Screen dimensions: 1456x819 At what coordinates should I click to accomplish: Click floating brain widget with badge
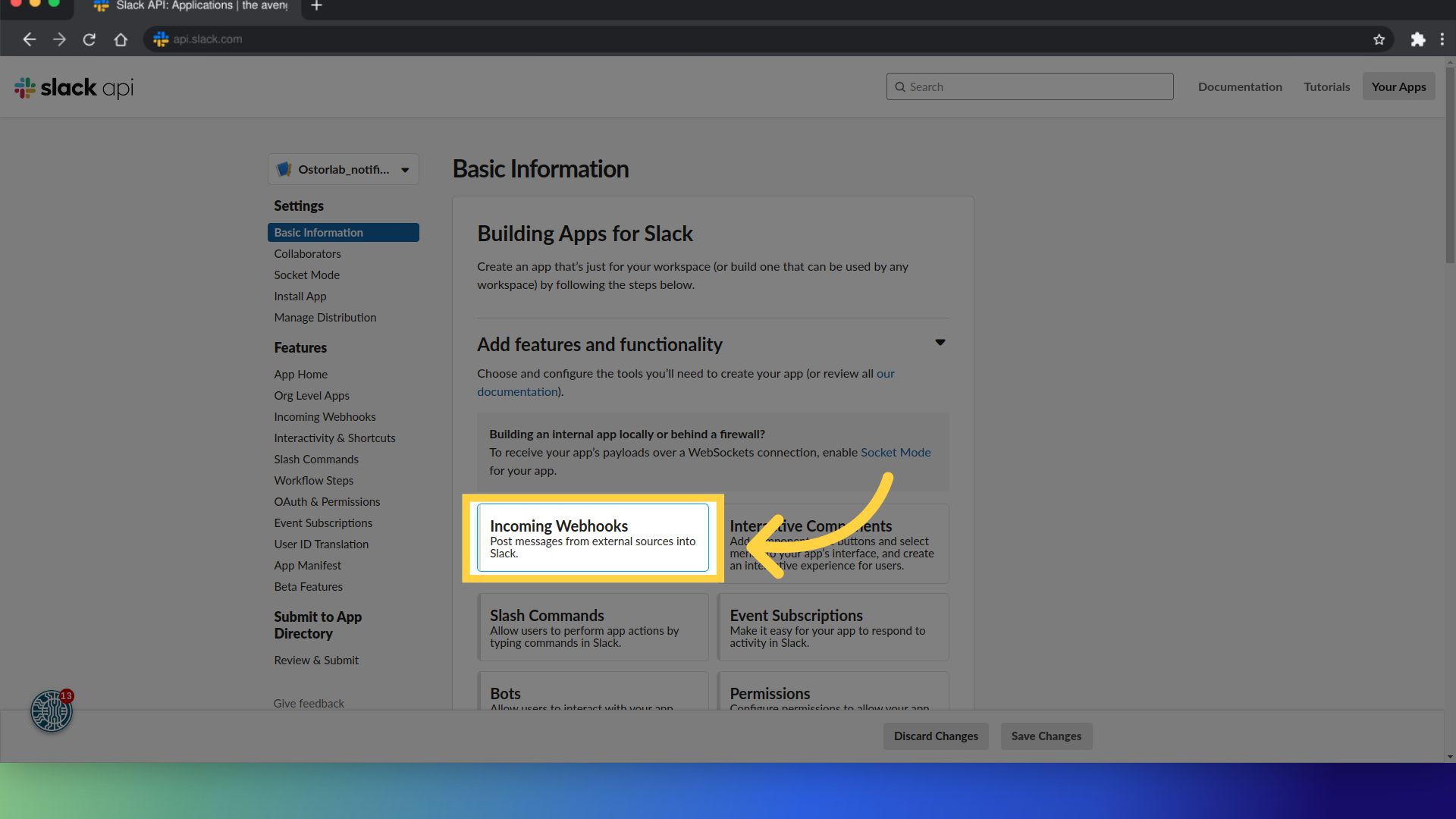pyautogui.click(x=52, y=711)
